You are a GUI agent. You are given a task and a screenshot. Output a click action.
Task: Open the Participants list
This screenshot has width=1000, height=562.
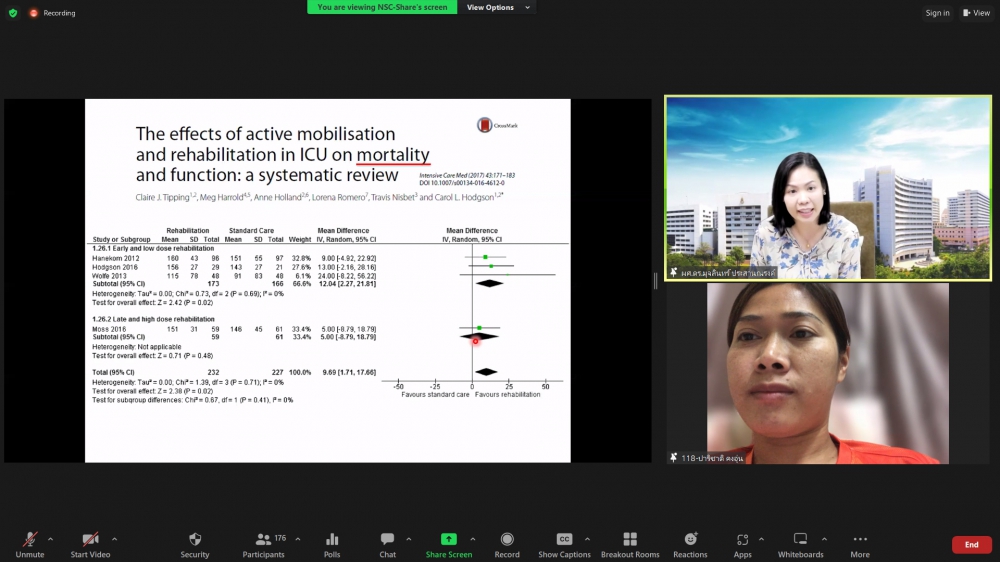pyautogui.click(x=264, y=540)
